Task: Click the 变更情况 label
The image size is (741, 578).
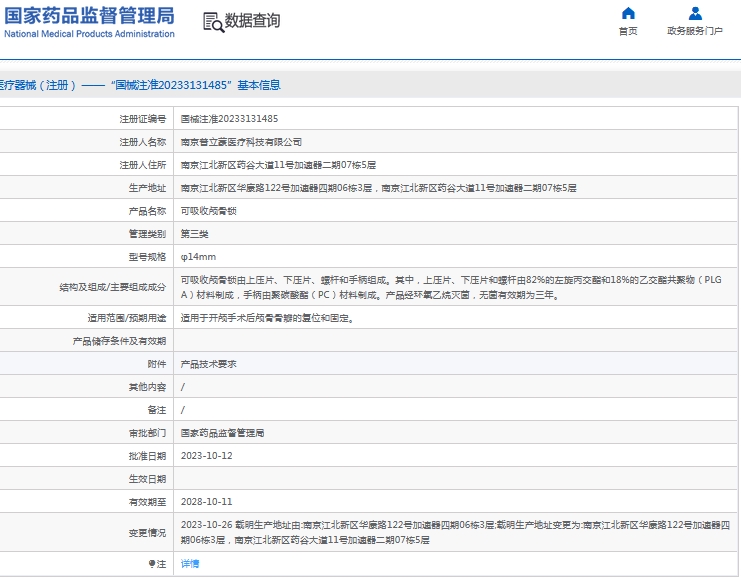Action: point(147,533)
